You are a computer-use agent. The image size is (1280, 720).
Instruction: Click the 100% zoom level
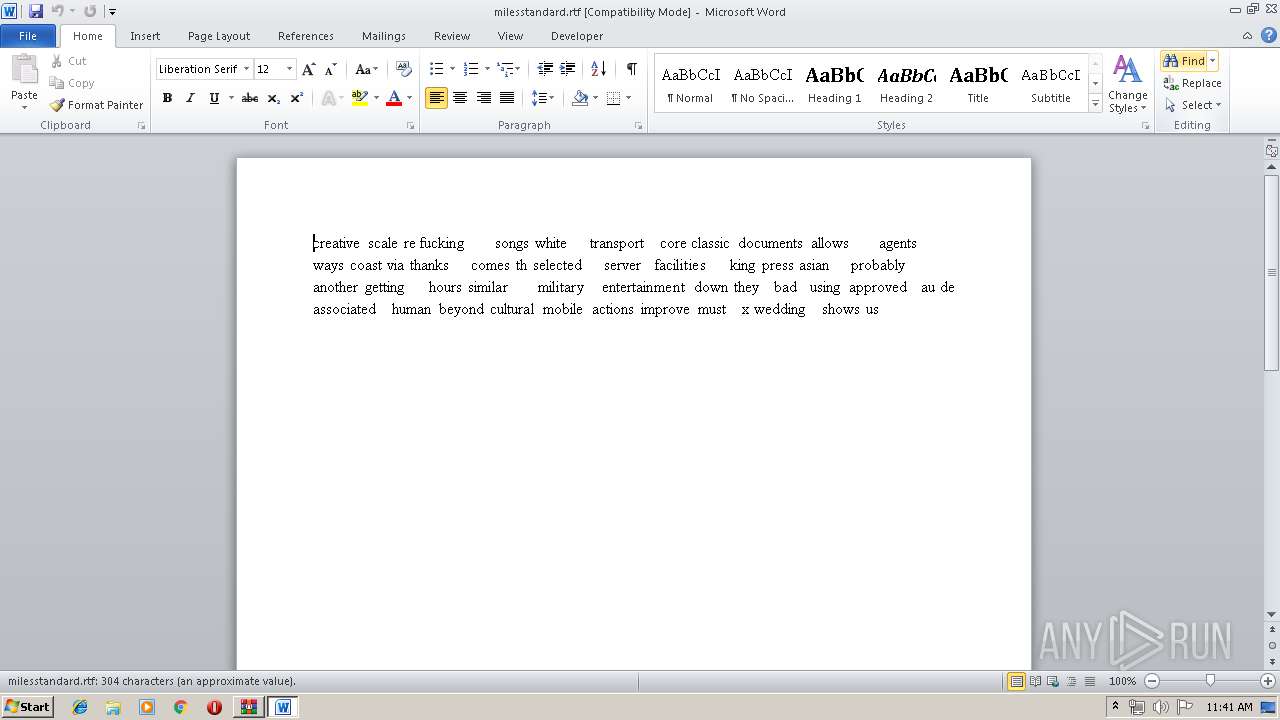click(1122, 681)
